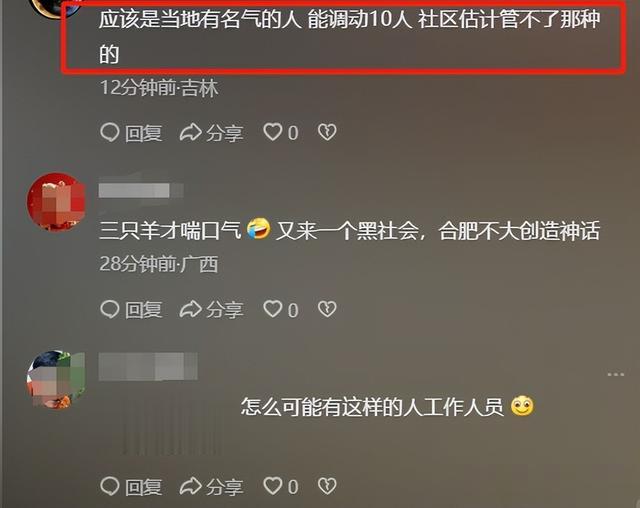Like the comment posted 12 minutes ago
640x508 pixels.
click(281, 133)
